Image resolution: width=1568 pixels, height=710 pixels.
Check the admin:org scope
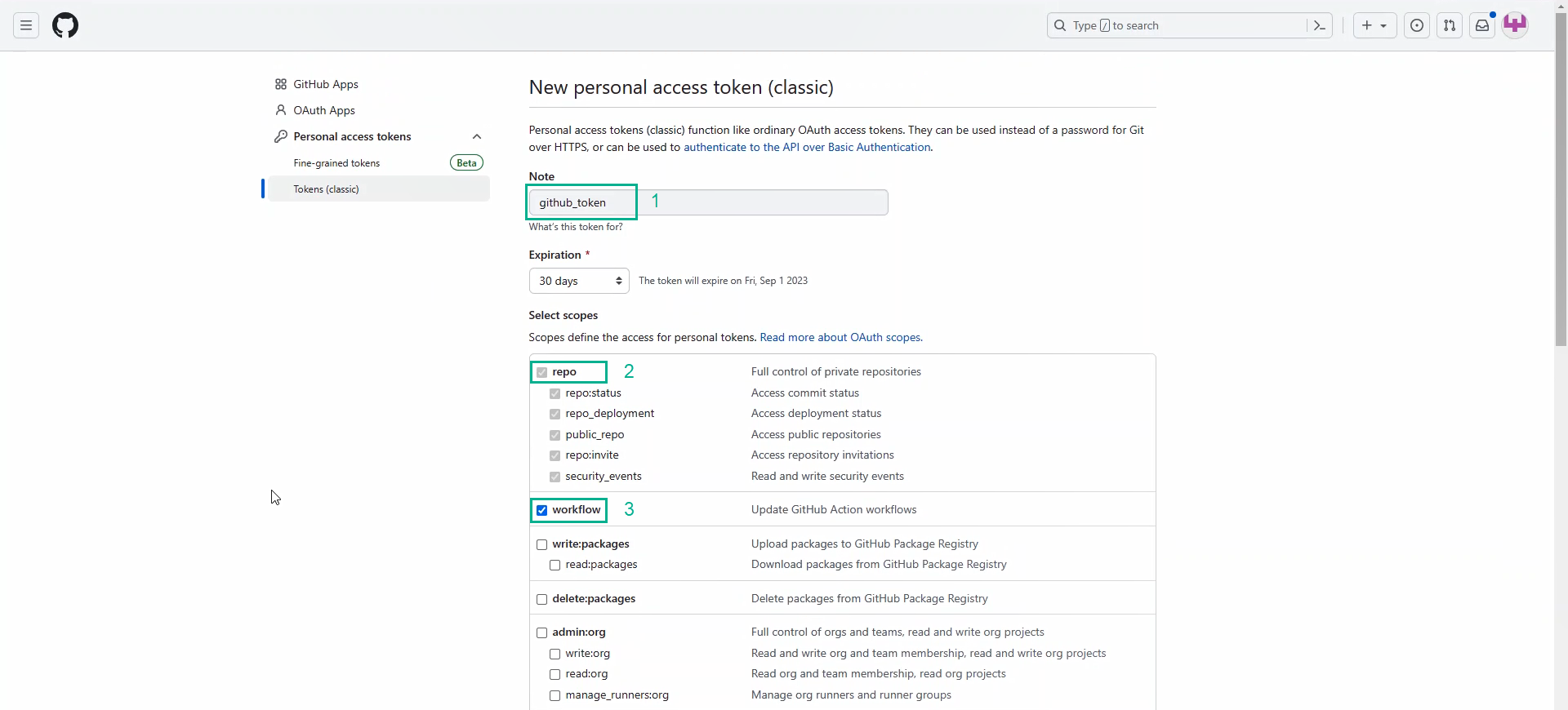click(x=541, y=632)
